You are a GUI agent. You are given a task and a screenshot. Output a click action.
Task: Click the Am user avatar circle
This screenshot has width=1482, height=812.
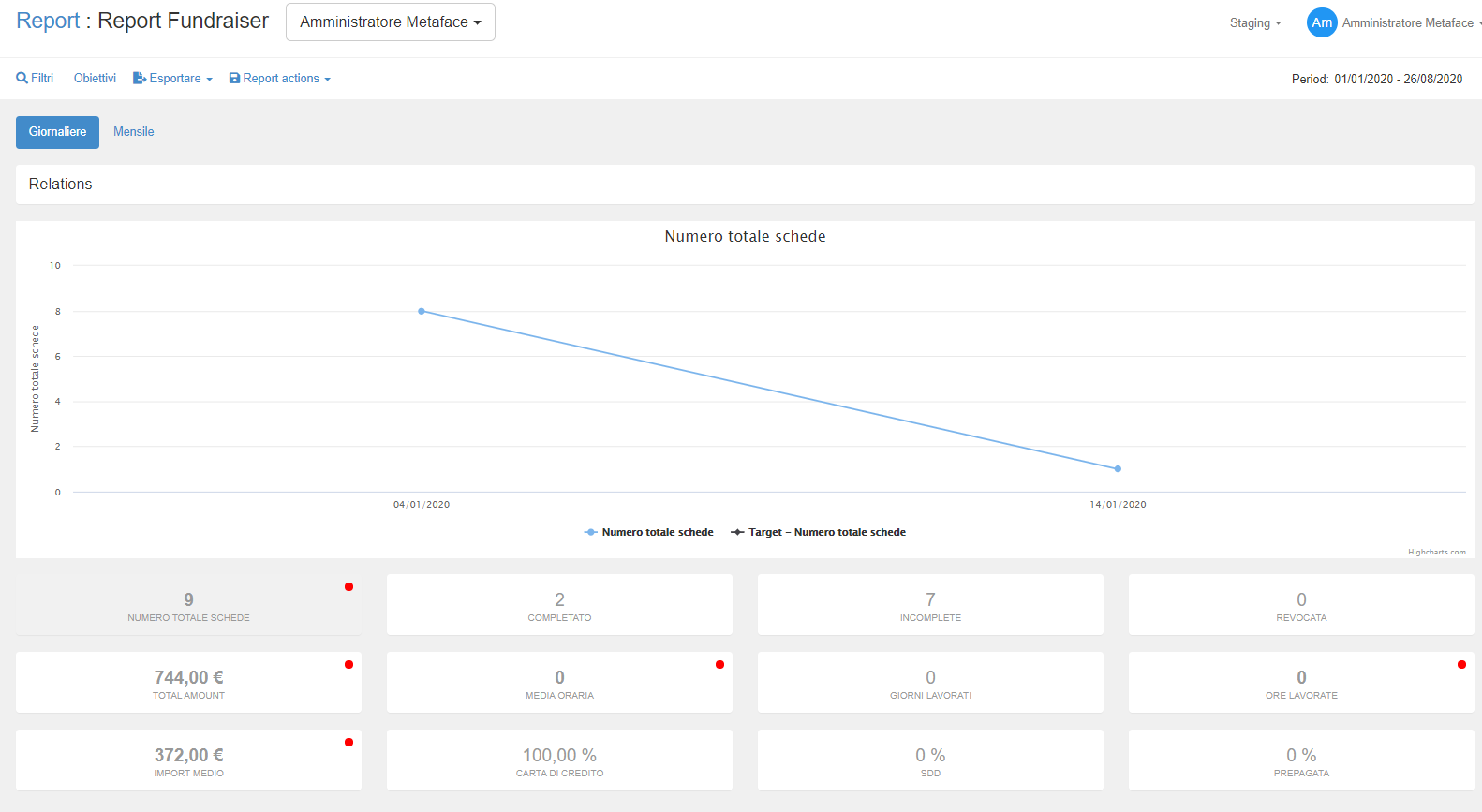point(1321,22)
